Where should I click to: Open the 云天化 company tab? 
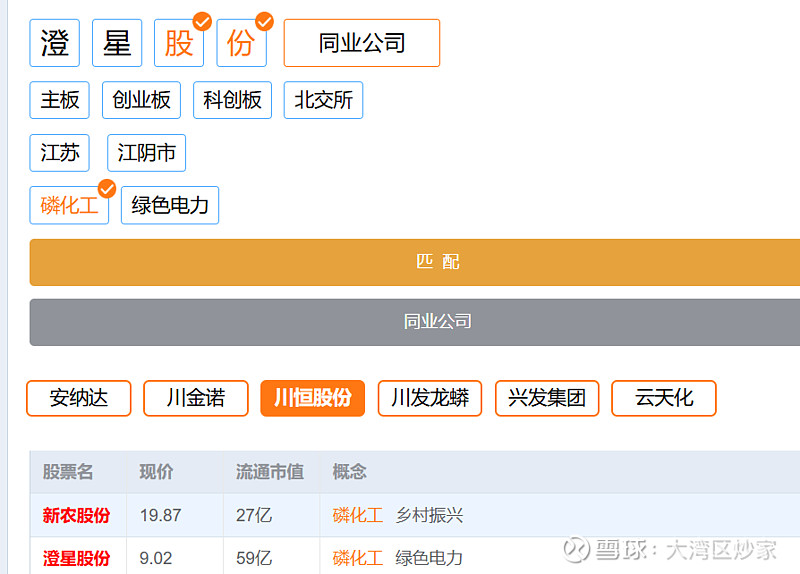(x=664, y=398)
